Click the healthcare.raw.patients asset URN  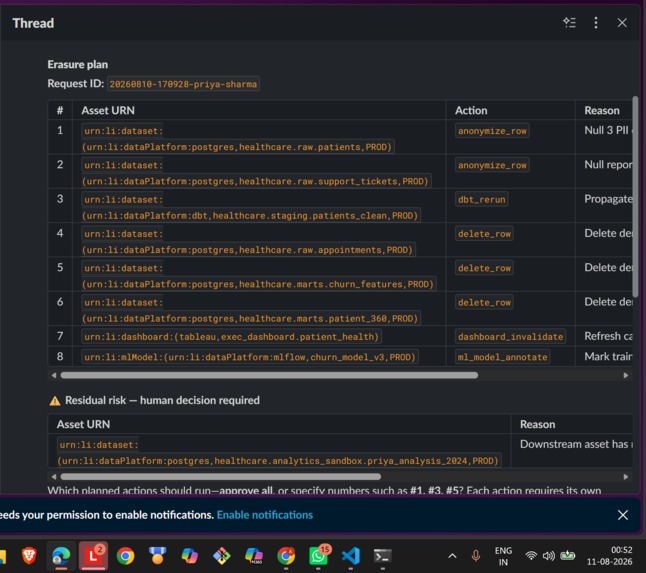pyautogui.click(x=238, y=139)
